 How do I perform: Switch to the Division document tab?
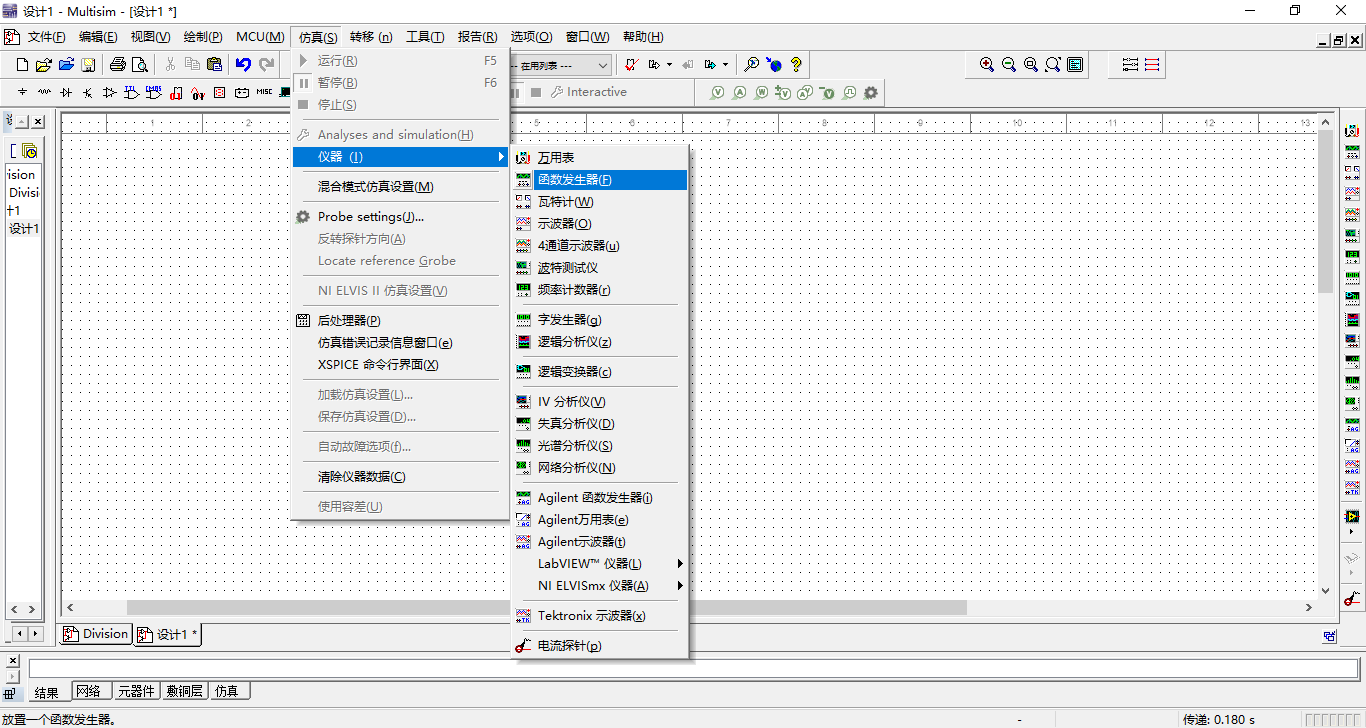coord(96,634)
